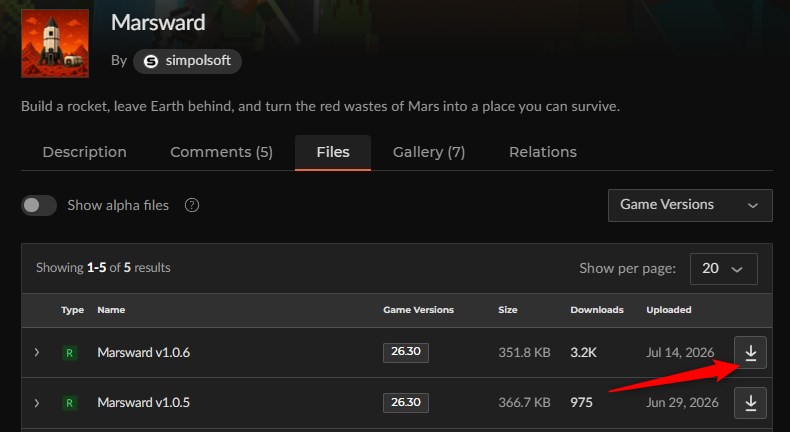Click the Name column header
This screenshot has width=790, height=432.
111,310
